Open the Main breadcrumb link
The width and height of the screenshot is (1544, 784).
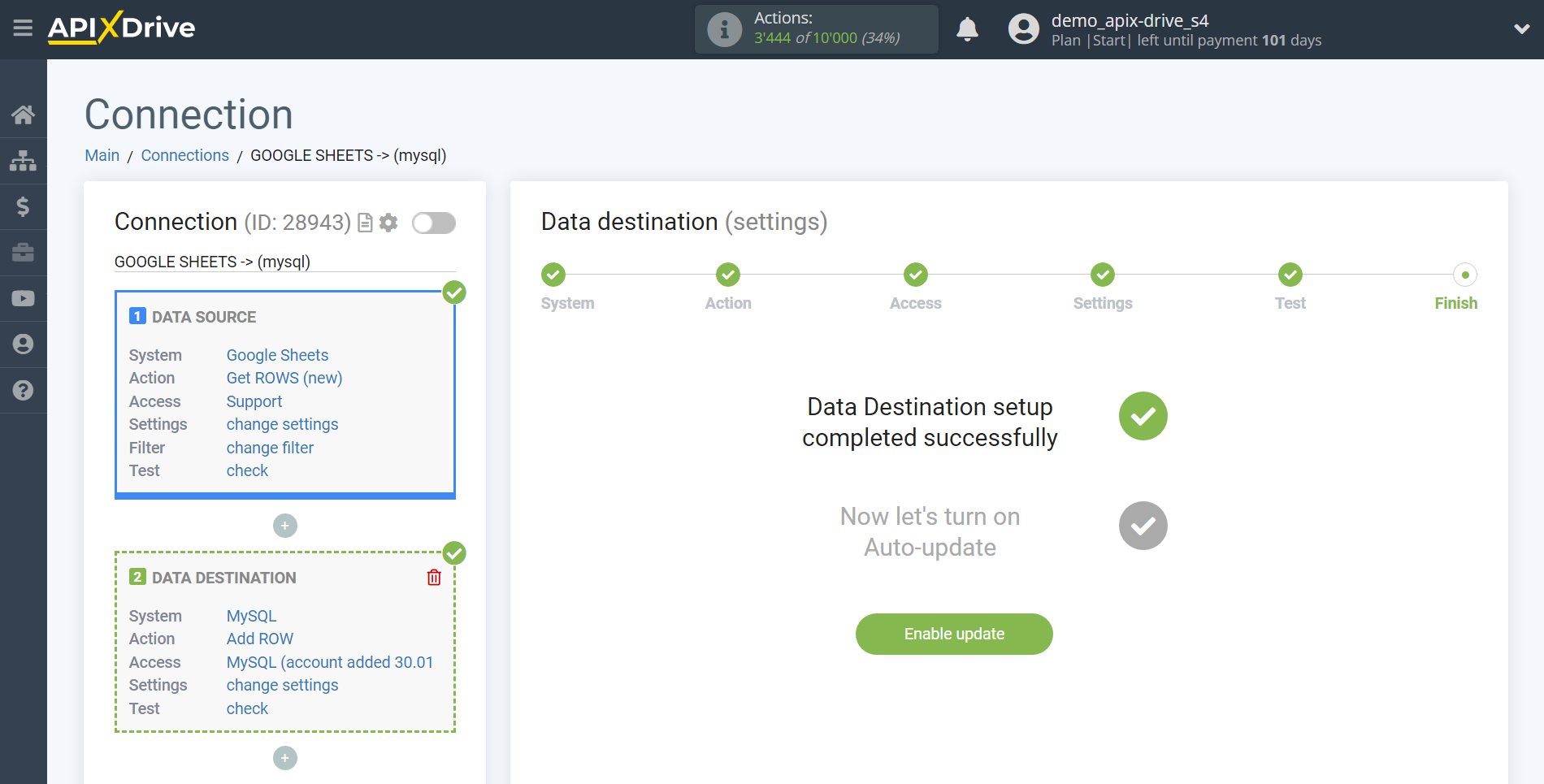[x=102, y=155]
